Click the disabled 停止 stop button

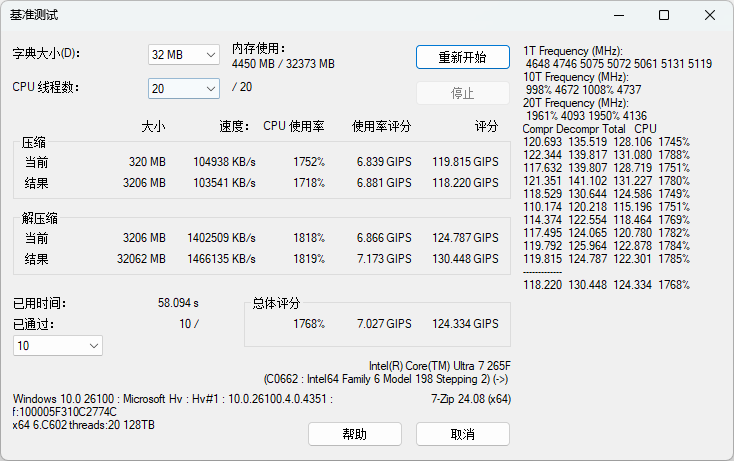click(x=462, y=93)
